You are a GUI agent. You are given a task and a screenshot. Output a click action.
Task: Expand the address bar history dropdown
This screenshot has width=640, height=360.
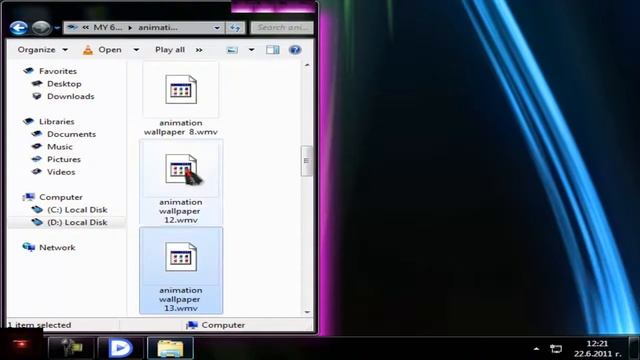pyautogui.click(x=217, y=28)
